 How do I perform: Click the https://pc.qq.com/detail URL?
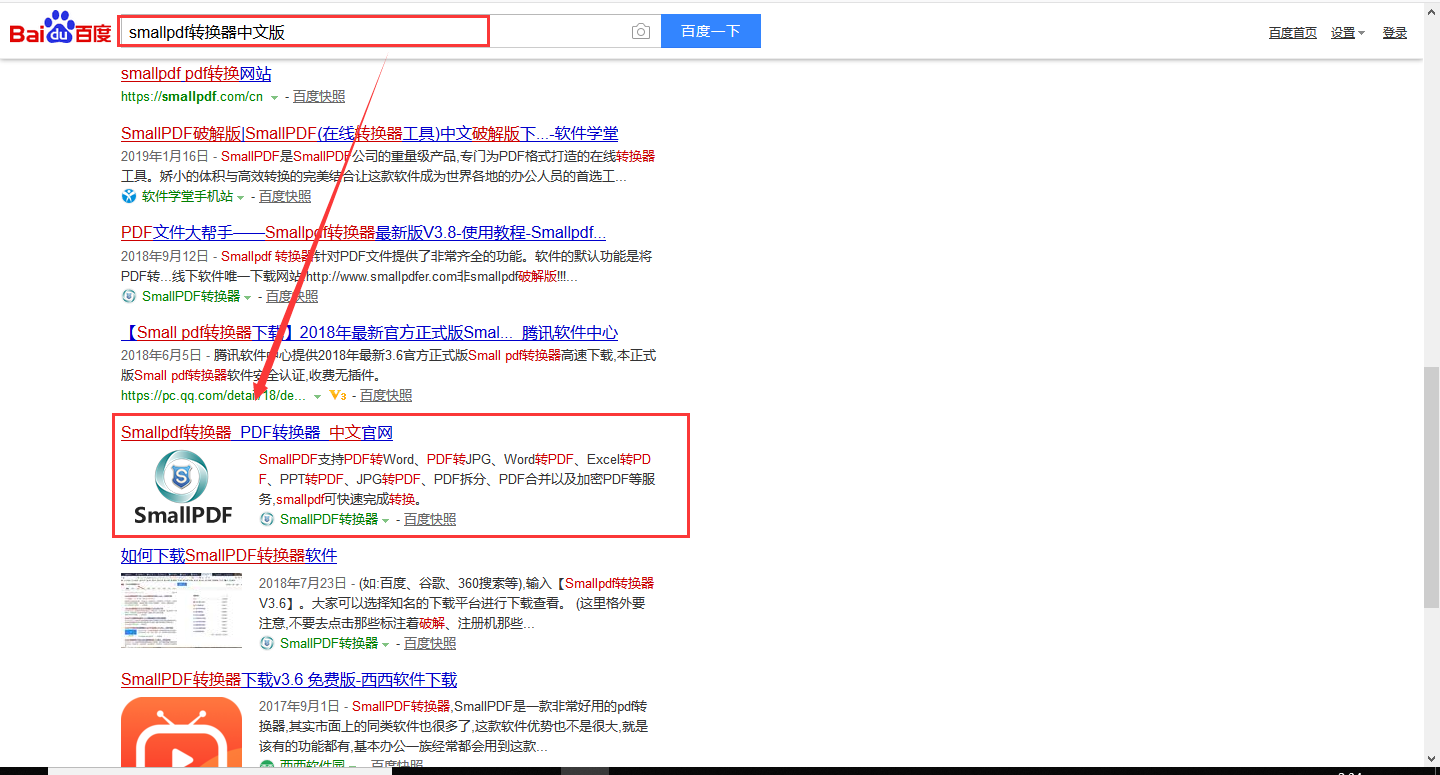(x=214, y=396)
